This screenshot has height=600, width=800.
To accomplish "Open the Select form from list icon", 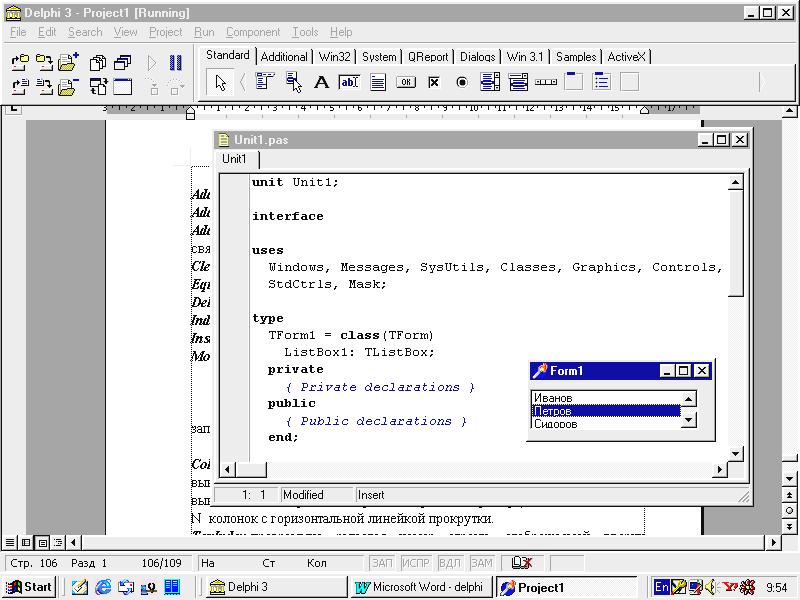I will [122, 62].
